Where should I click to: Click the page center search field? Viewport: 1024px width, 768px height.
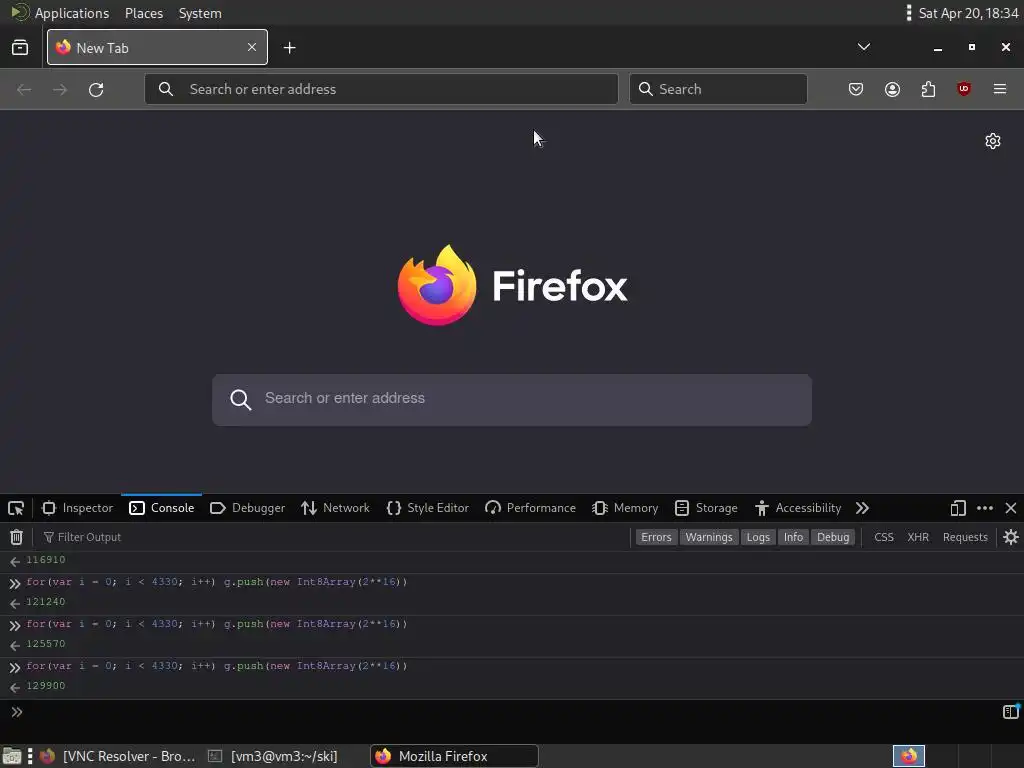(512, 400)
